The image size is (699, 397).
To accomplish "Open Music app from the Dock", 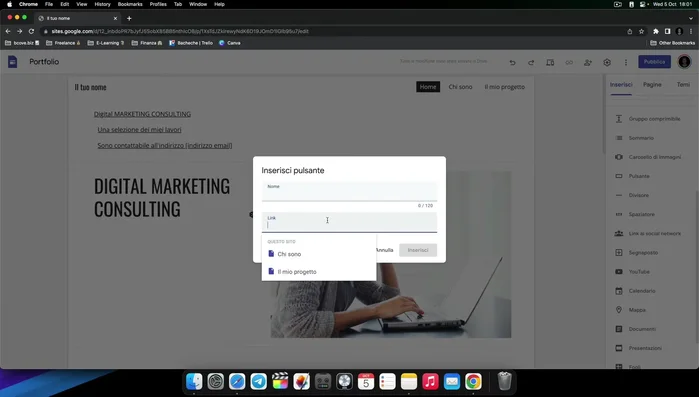I will 430,381.
